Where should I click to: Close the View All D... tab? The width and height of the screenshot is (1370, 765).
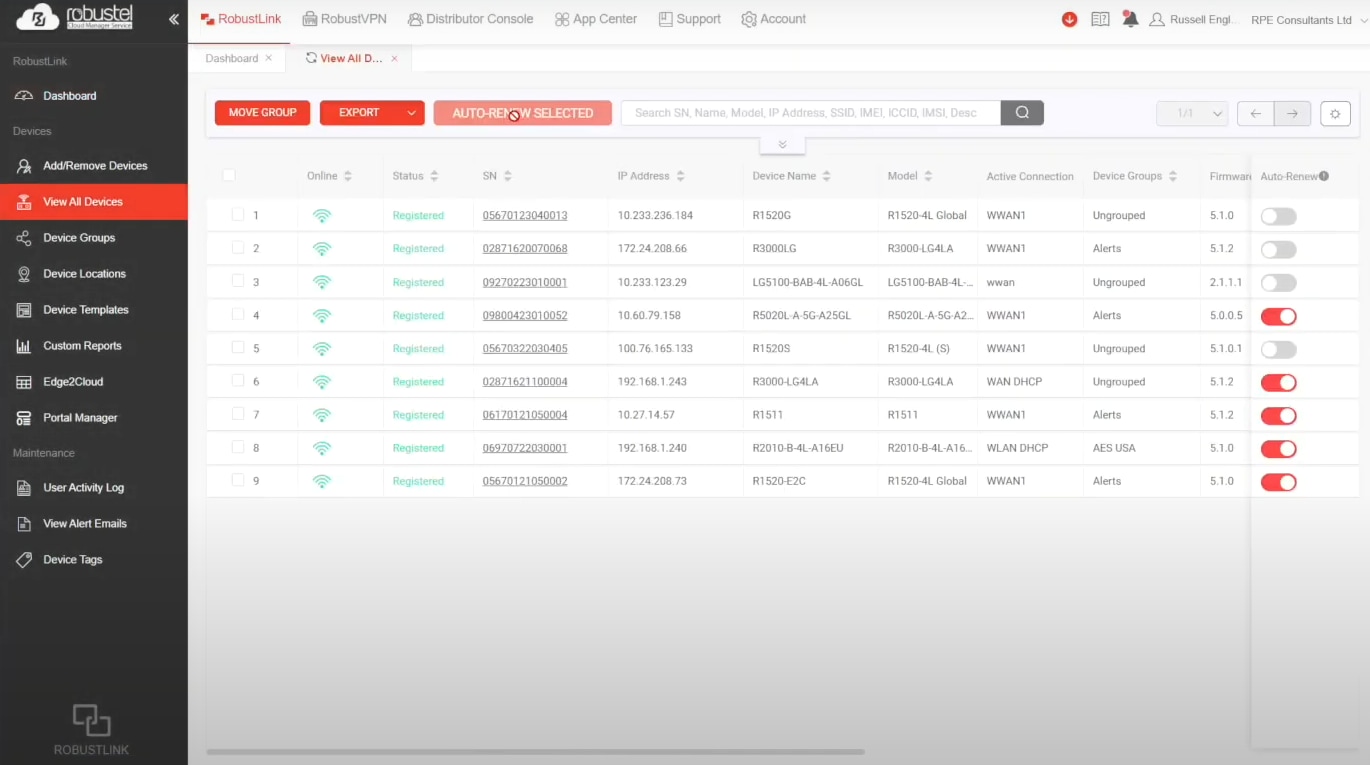coord(394,58)
